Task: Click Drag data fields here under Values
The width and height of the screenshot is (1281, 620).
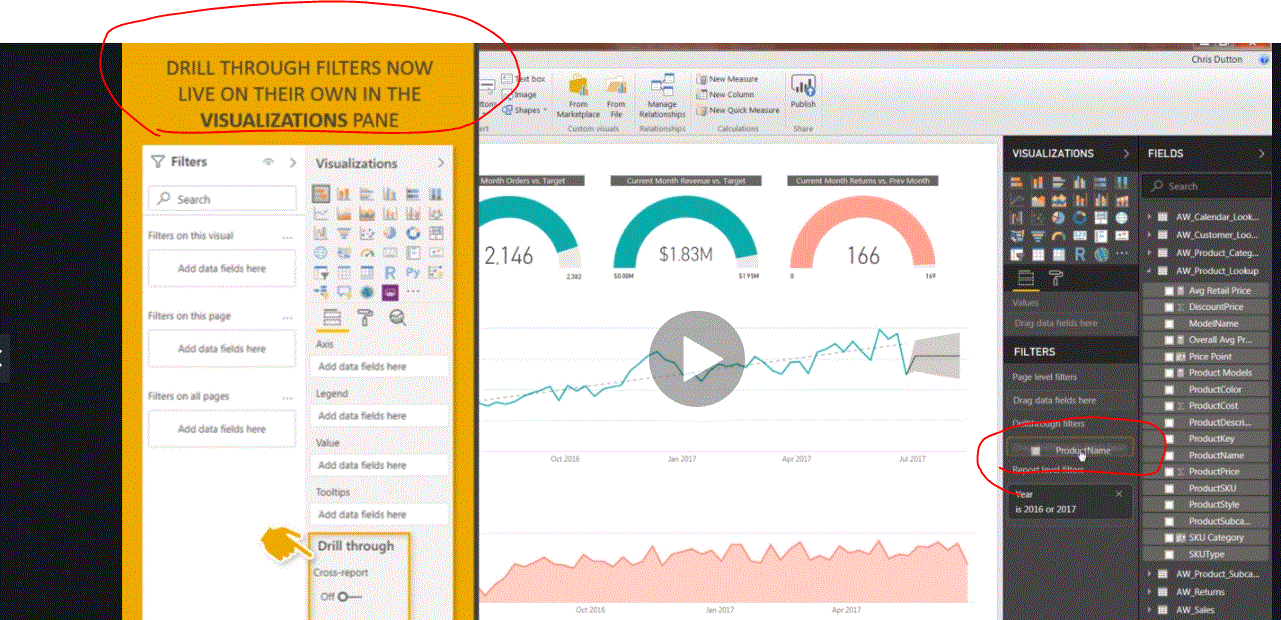Action: click(1054, 323)
